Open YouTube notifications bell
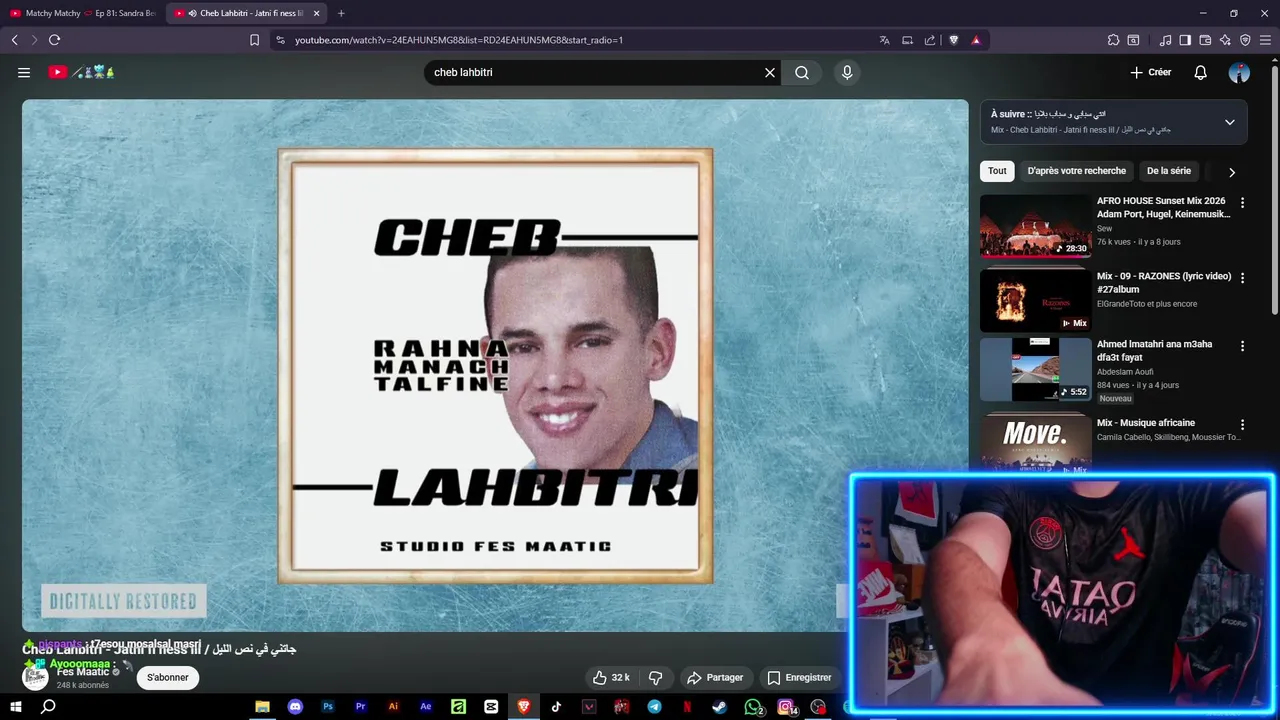Screen dimensions: 1280x720 coord(1201,72)
